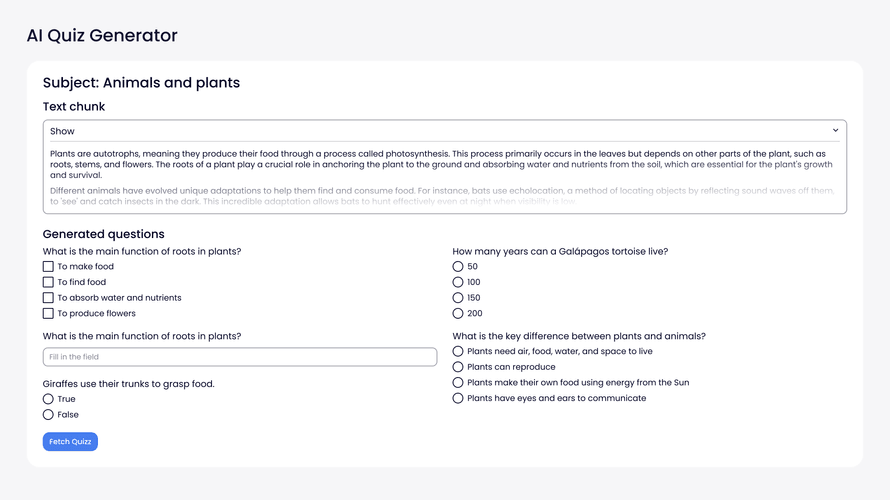Select True for the giraffes question

48,399
